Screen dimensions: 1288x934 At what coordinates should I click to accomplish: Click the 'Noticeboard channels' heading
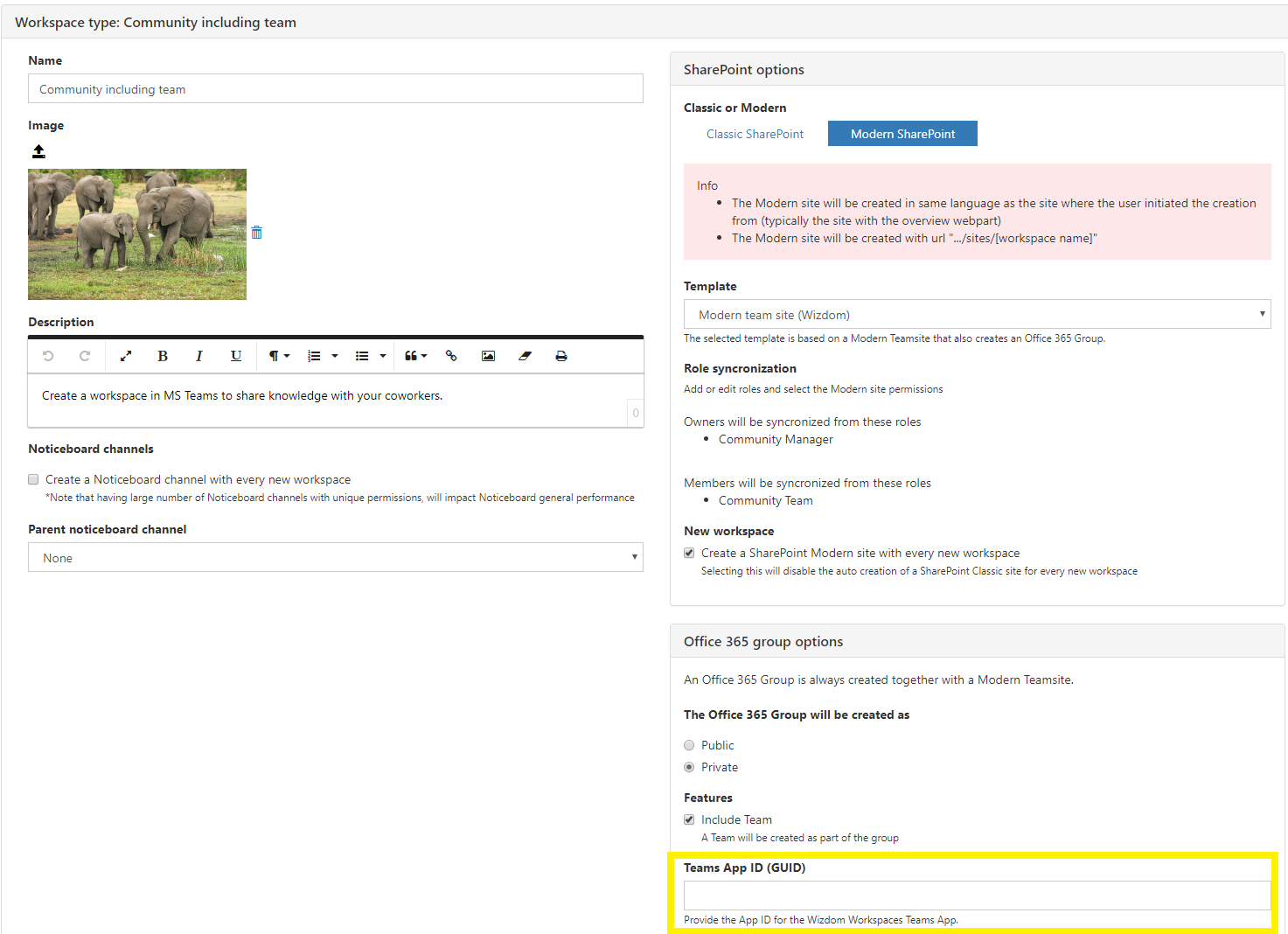pos(91,449)
